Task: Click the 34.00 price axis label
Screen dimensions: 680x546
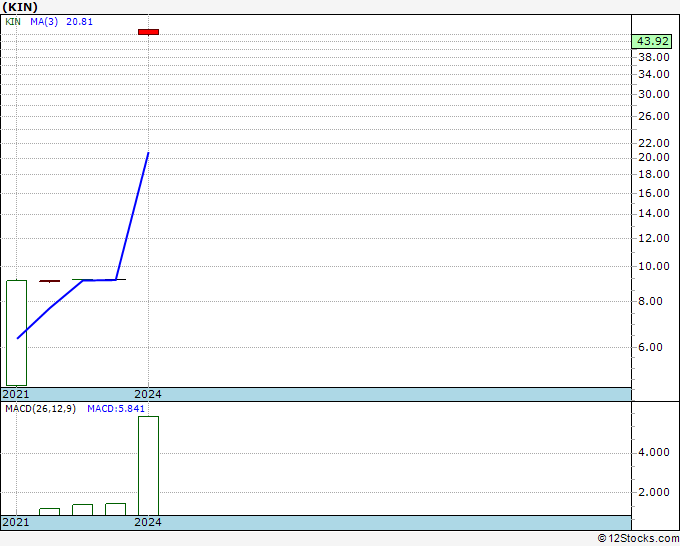Action: pyautogui.click(x=654, y=74)
